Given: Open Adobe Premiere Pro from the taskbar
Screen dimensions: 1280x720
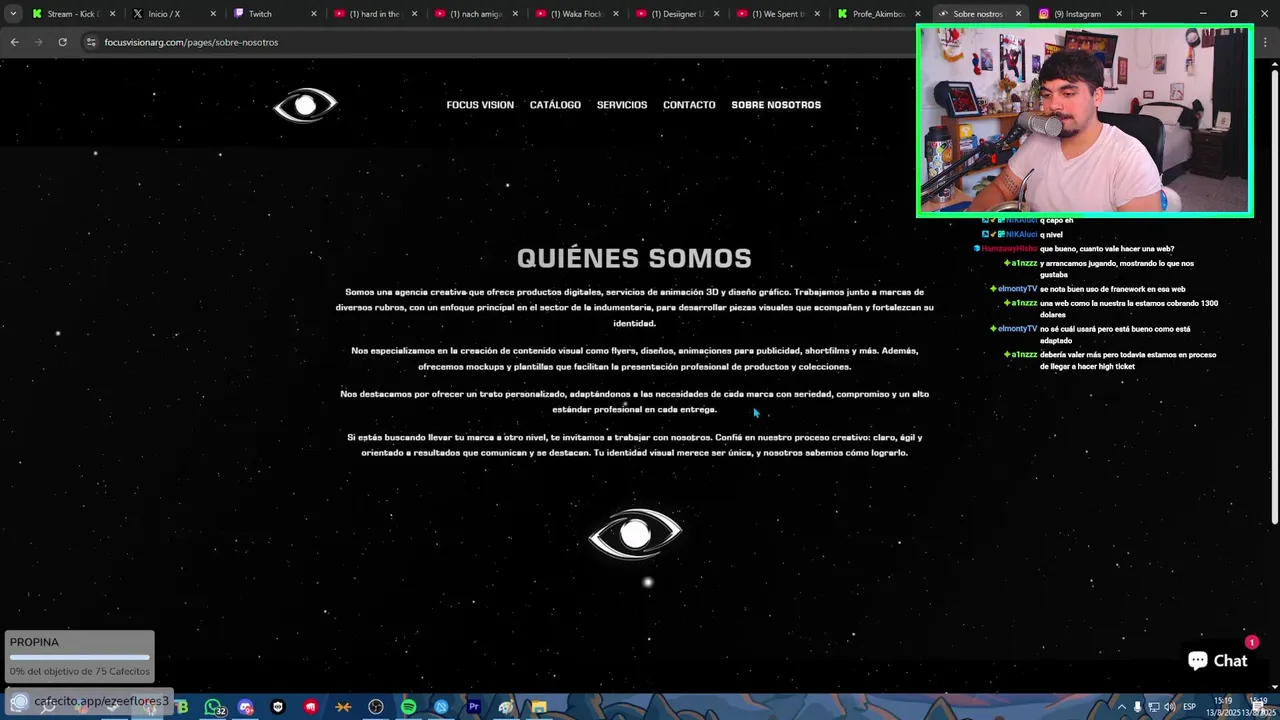Looking at the screenshot, I should 474,707.
